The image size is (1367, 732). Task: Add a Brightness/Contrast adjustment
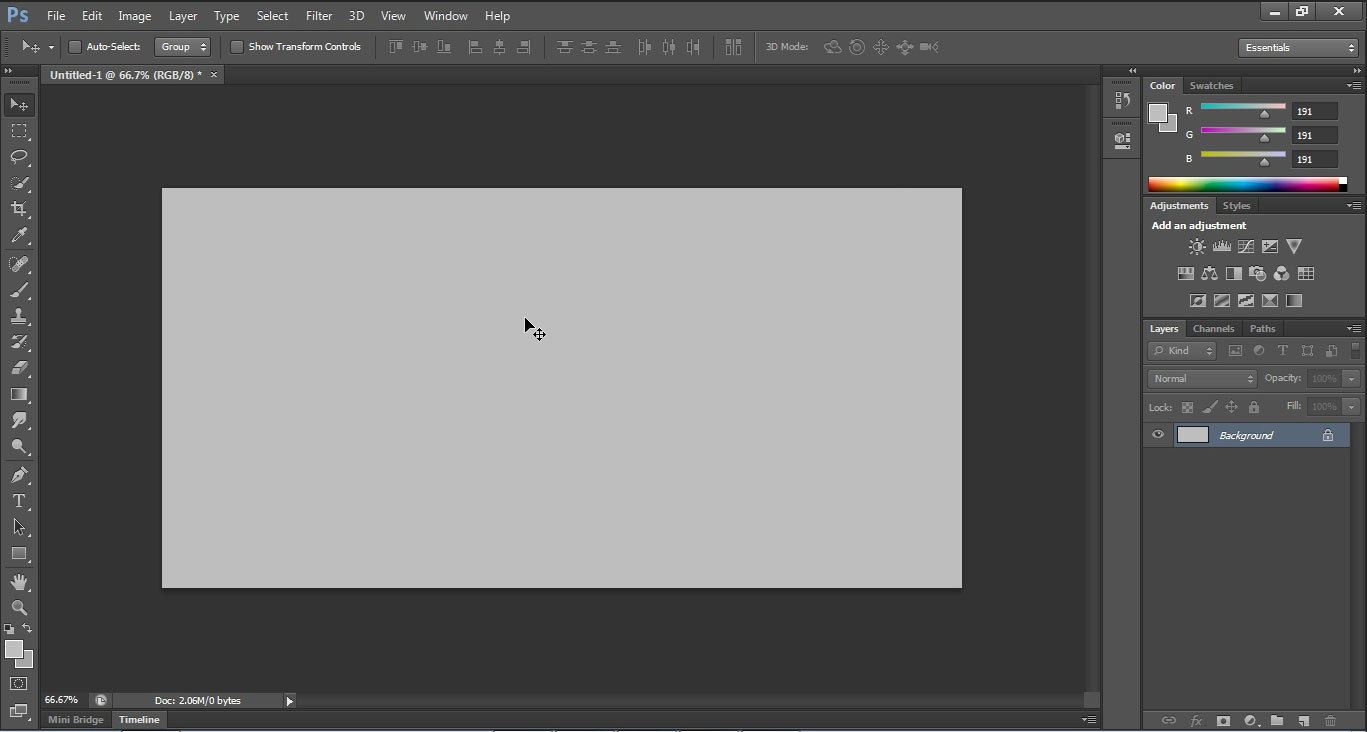pos(1197,246)
